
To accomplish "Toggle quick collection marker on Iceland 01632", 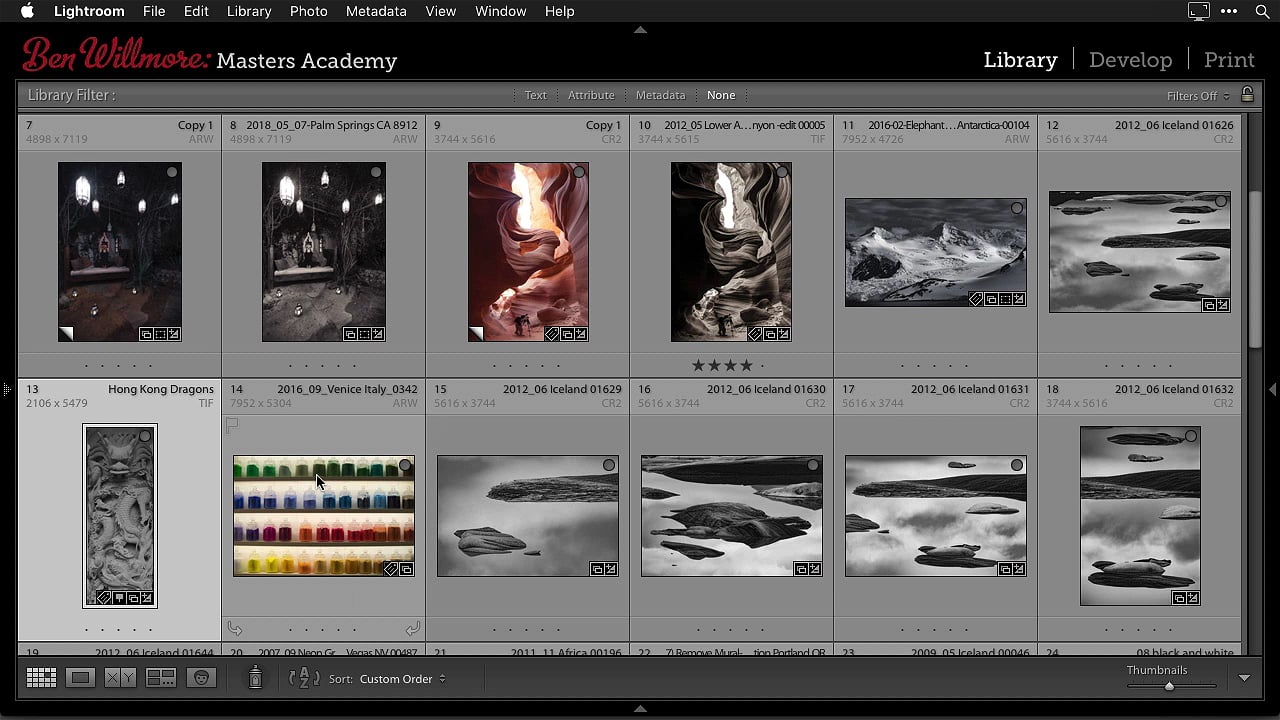I will coord(1191,436).
